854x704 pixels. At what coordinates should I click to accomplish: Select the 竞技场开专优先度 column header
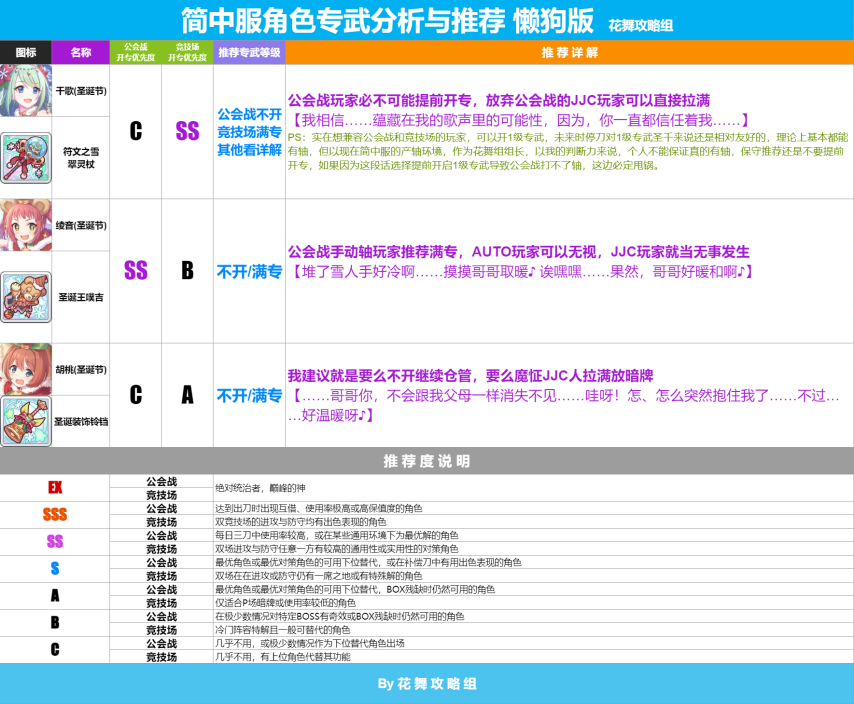[x=187, y=52]
